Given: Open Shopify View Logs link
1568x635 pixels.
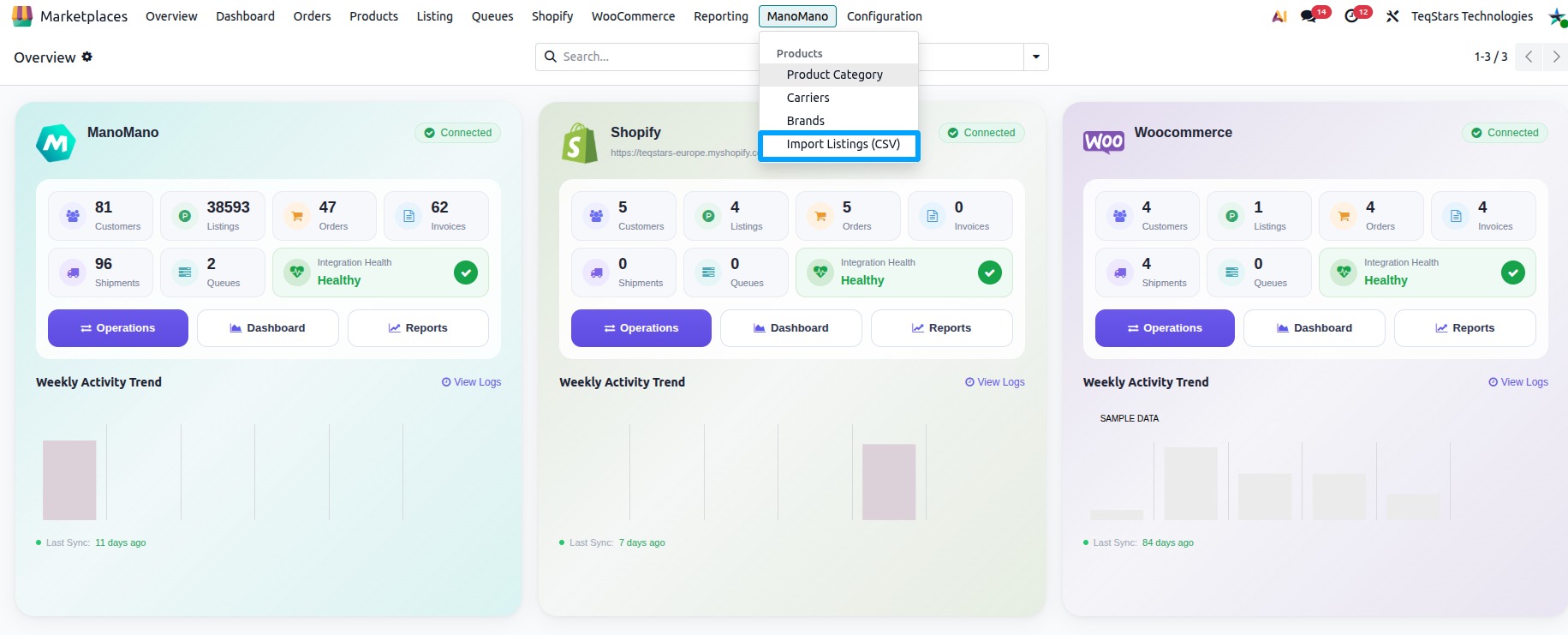Looking at the screenshot, I should click(995, 382).
